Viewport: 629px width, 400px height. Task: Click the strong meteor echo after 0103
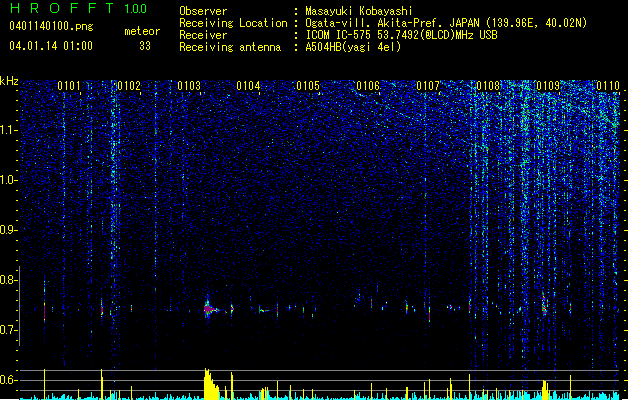pyautogui.click(x=208, y=309)
